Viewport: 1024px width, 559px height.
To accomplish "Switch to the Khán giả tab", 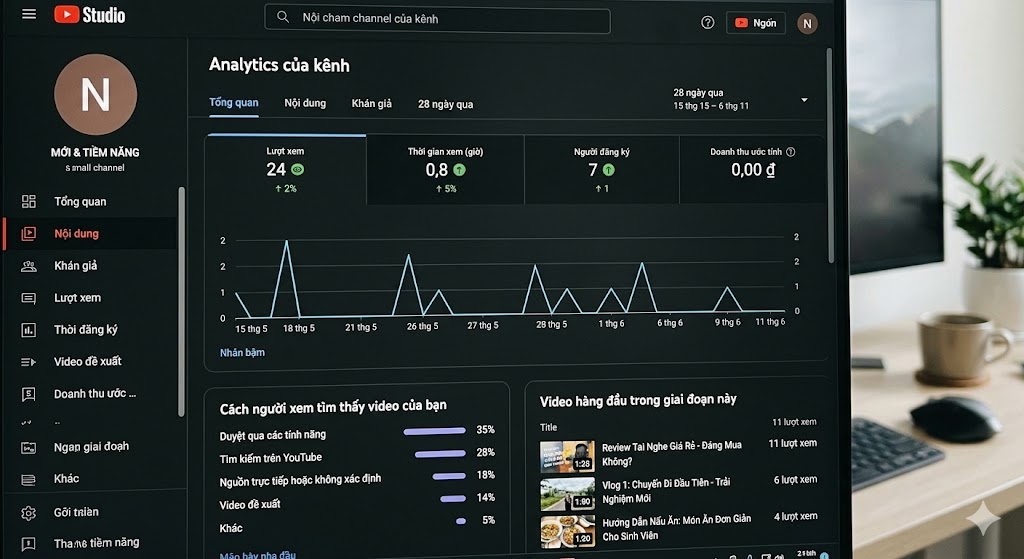I will click(372, 103).
